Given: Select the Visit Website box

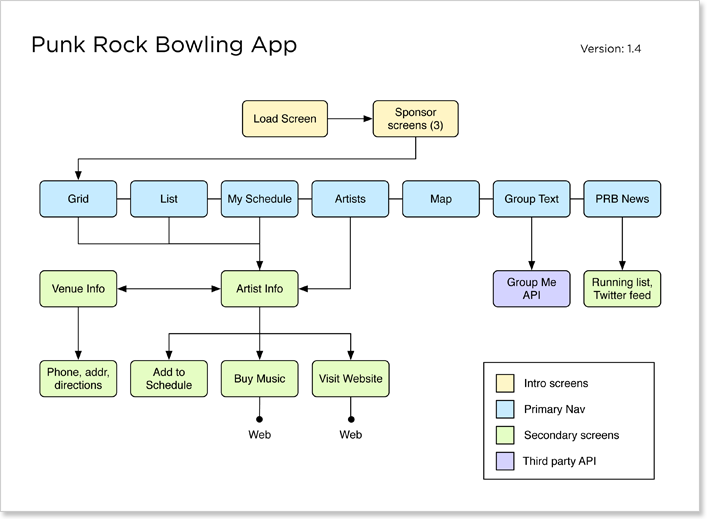Looking at the screenshot, I should pyautogui.click(x=350, y=378).
